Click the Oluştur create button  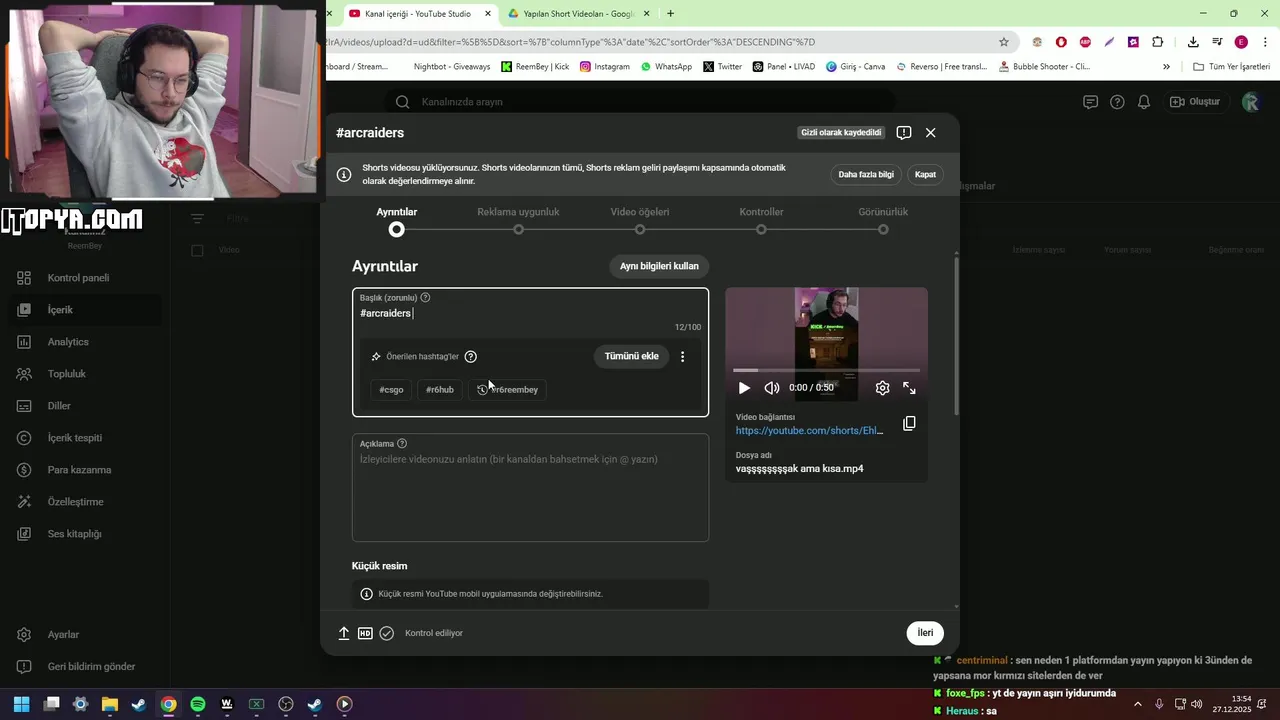(1195, 102)
